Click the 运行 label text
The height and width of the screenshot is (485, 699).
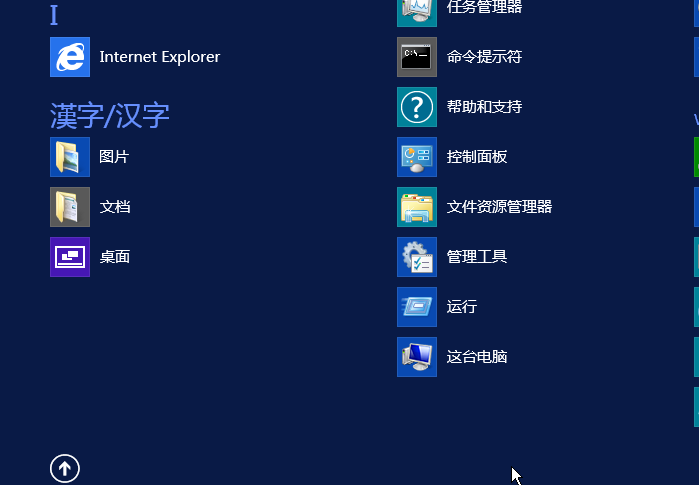462,307
